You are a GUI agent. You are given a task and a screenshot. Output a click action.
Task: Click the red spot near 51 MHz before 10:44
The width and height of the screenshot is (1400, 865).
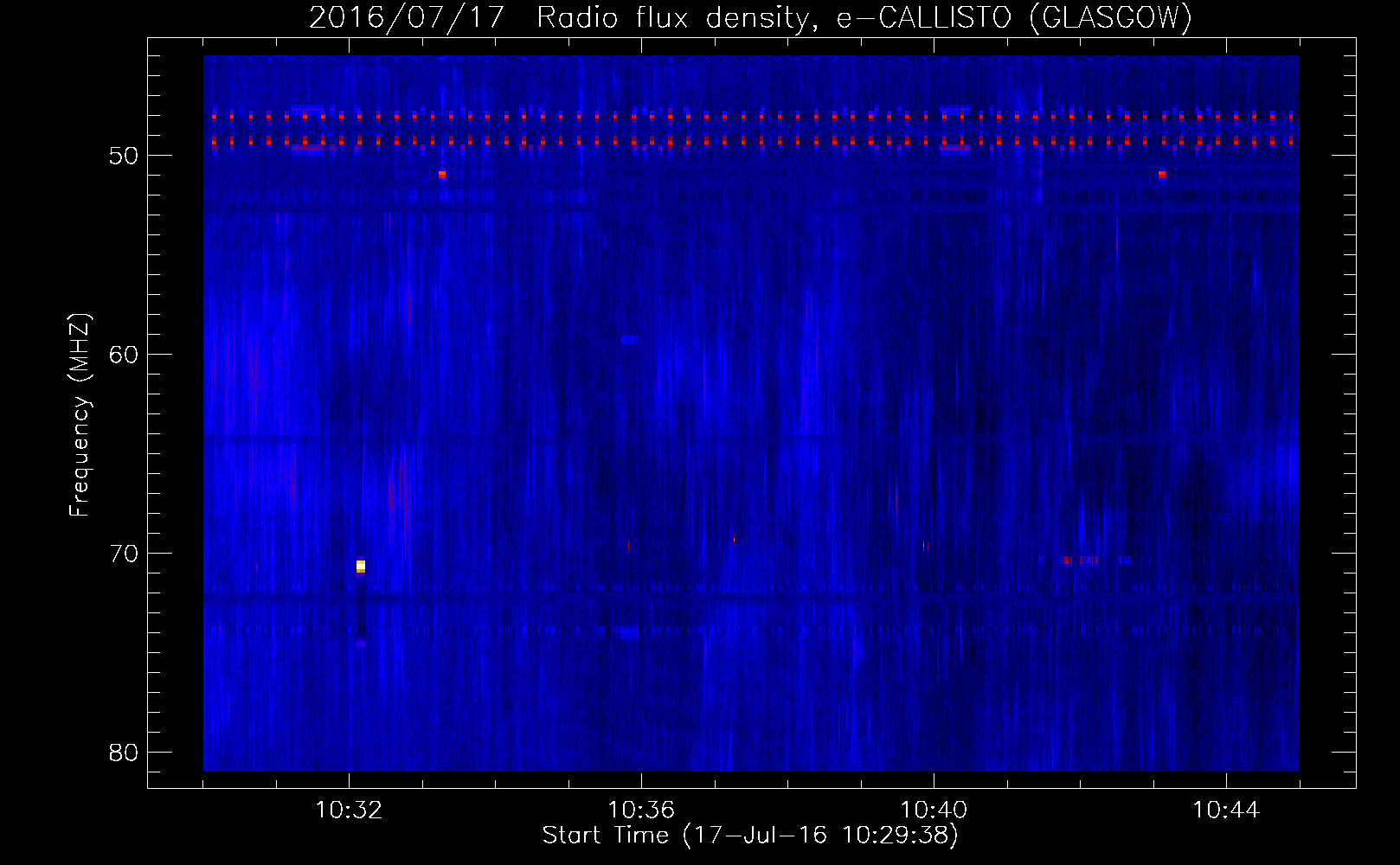1162,174
